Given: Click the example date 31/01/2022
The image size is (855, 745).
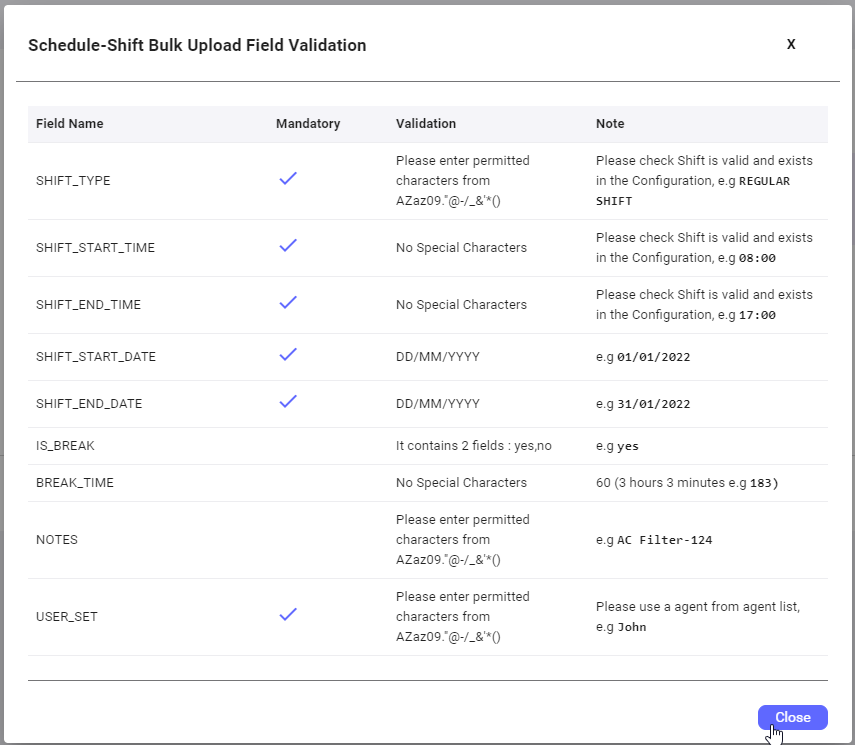Looking at the screenshot, I should click(653, 404).
